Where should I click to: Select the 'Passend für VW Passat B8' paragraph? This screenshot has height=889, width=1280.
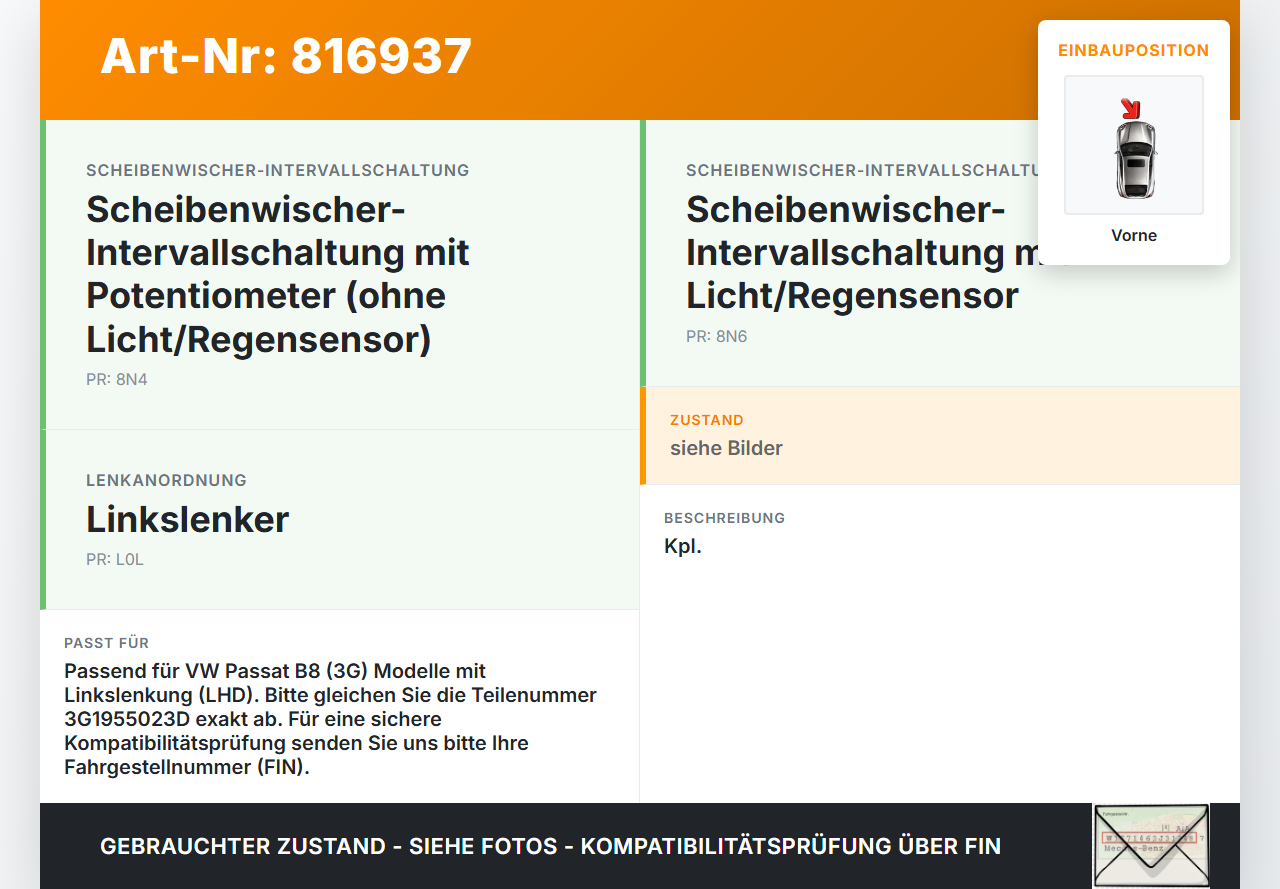pos(331,719)
